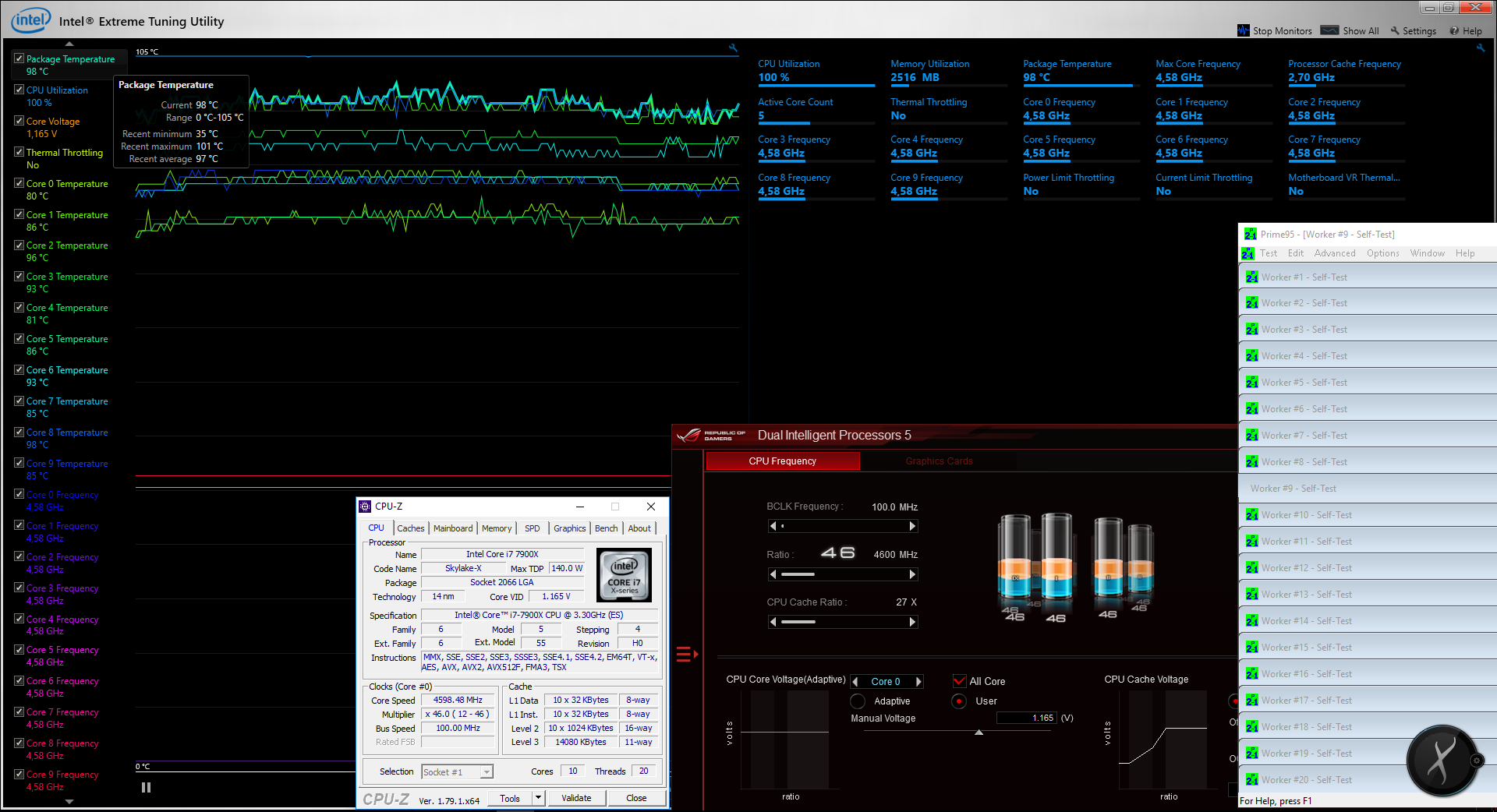Viewport: 1497px width, 812px height.
Task: Decrease BCLK Frequency with left arrow
Action: (773, 526)
